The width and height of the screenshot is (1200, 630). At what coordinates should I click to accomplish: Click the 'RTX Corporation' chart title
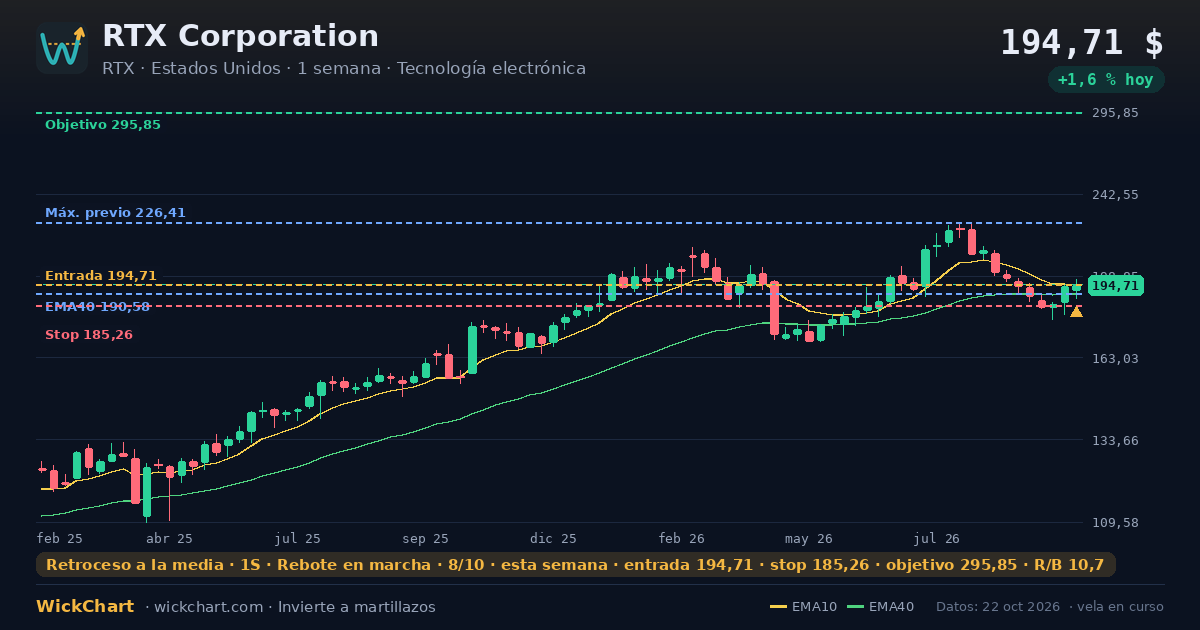click(240, 36)
